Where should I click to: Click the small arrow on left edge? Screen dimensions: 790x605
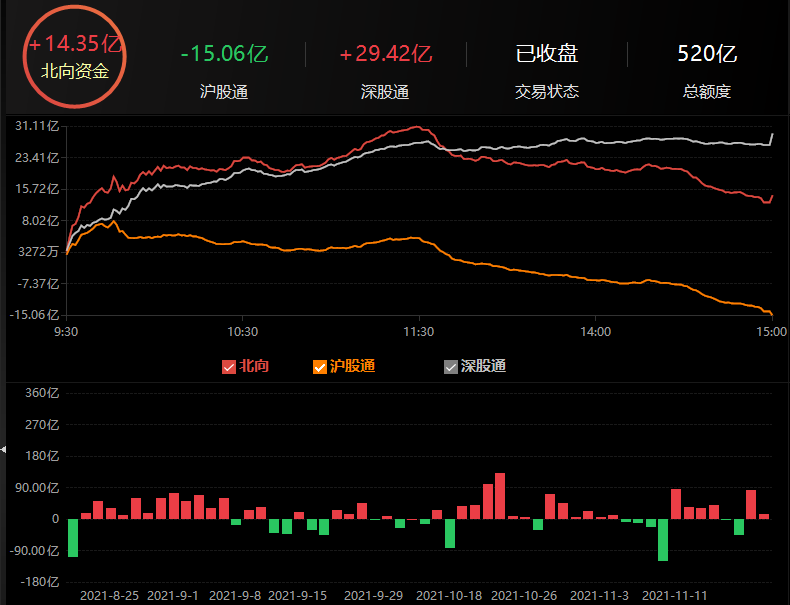pos(3,450)
